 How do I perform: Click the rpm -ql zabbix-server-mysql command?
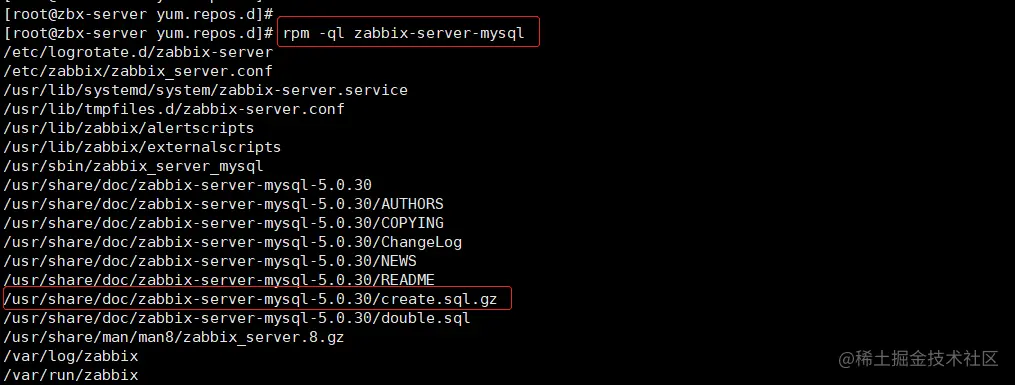[403, 32]
